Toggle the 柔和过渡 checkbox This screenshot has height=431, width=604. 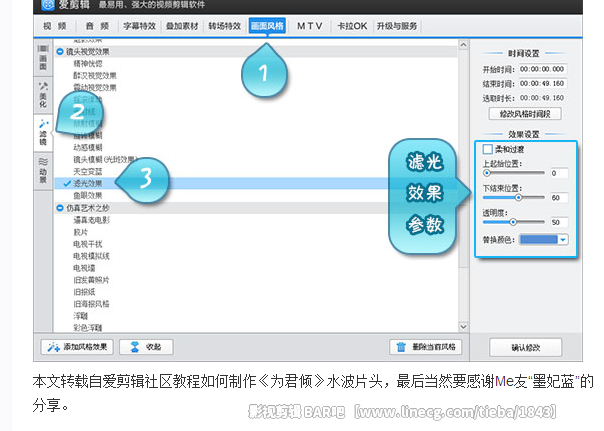(488, 149)
